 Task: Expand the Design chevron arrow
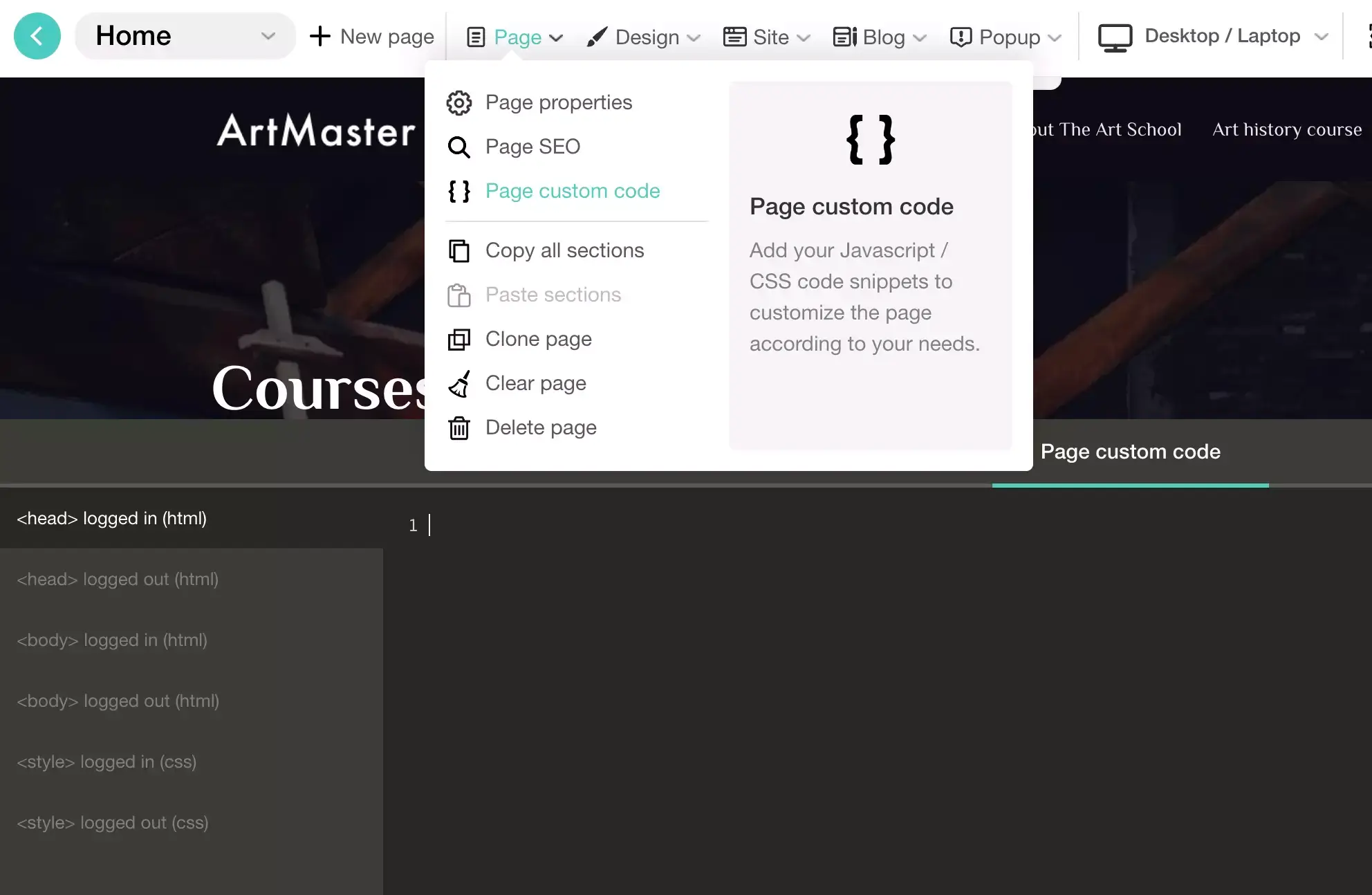694,38
